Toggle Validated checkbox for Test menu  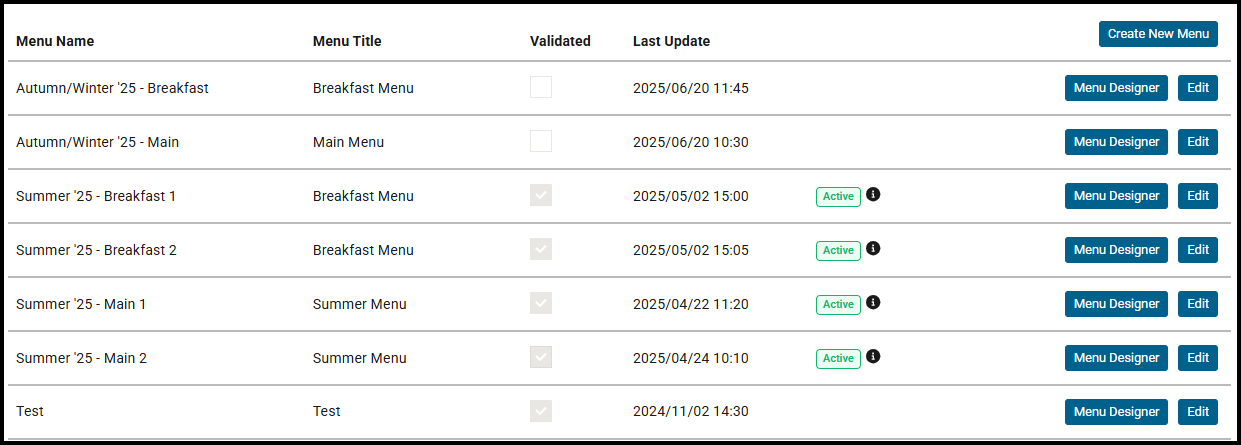coord(541,411)
